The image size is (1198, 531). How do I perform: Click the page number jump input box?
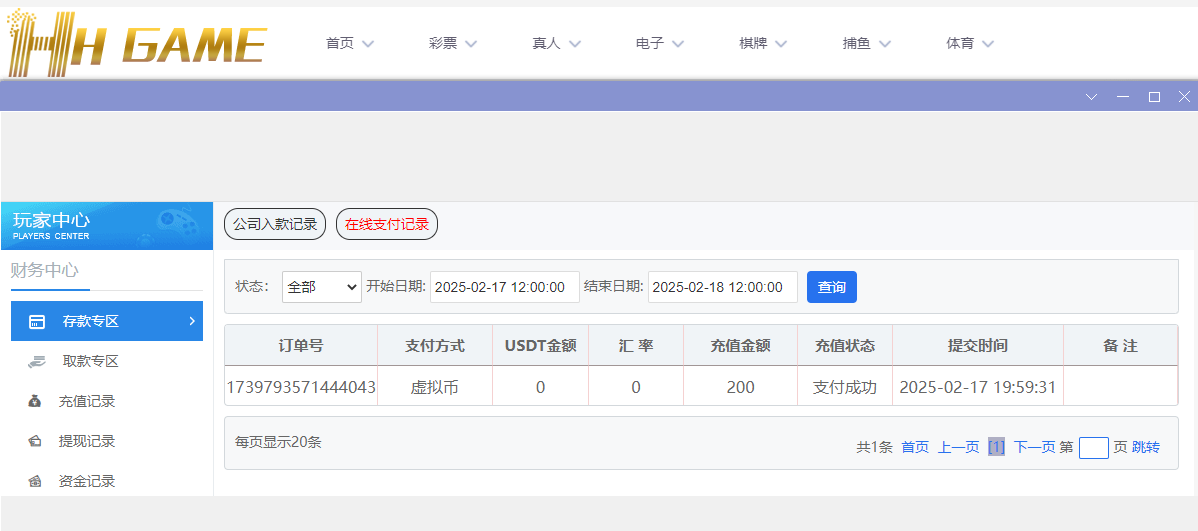[x=1093, y=447]
